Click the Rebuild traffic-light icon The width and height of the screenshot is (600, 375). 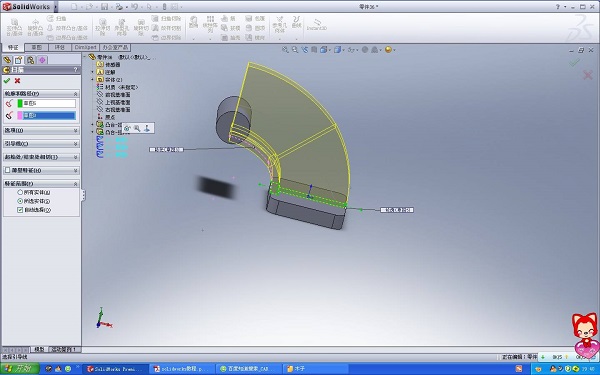pyautogui.click(x=165, y=7)
